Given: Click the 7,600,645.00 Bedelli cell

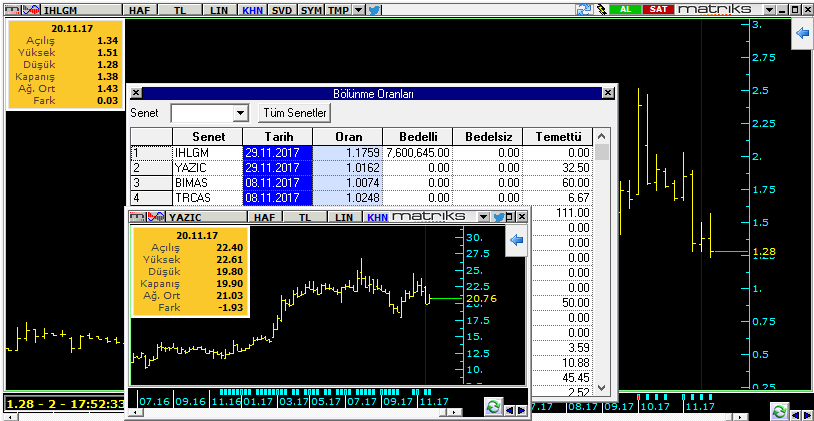Looking at the screenshot, I should [x=418, y=153].
